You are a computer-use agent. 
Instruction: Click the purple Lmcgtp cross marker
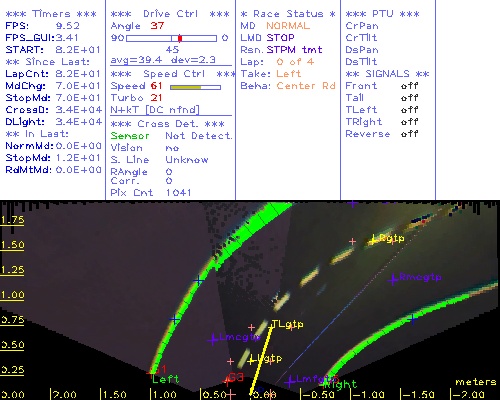[x=213, y=340]
